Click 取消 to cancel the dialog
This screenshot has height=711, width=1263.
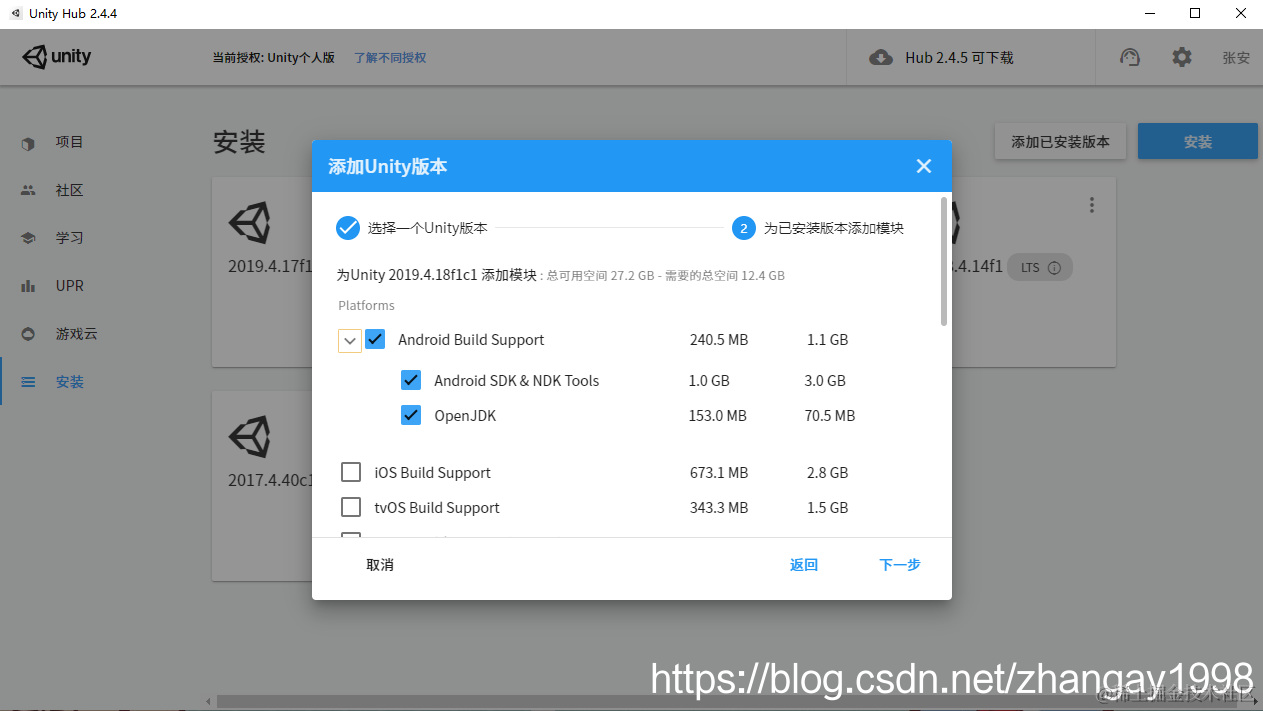(x=380, y=564)
